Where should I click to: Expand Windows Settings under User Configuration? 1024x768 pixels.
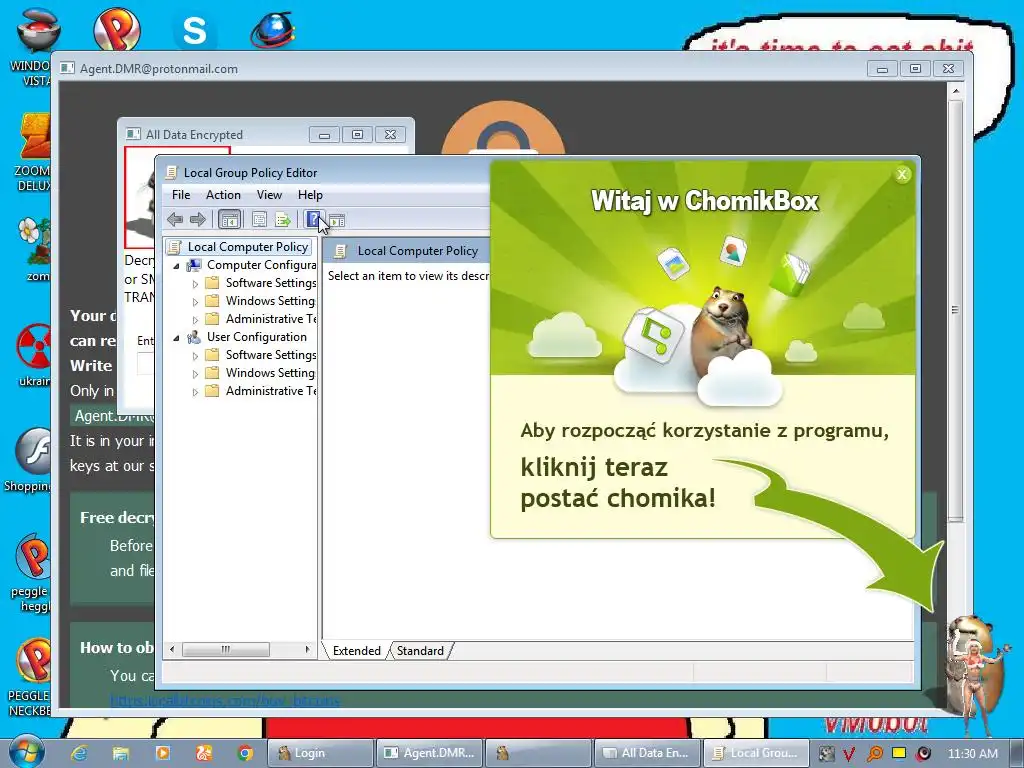(195, 374)
